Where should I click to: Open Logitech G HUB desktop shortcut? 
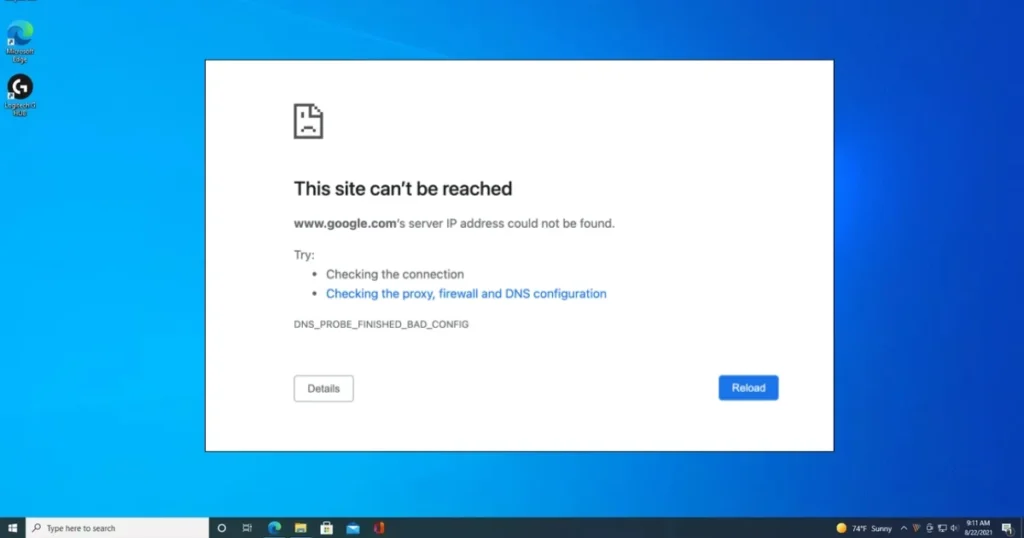[x=20, y=95]
